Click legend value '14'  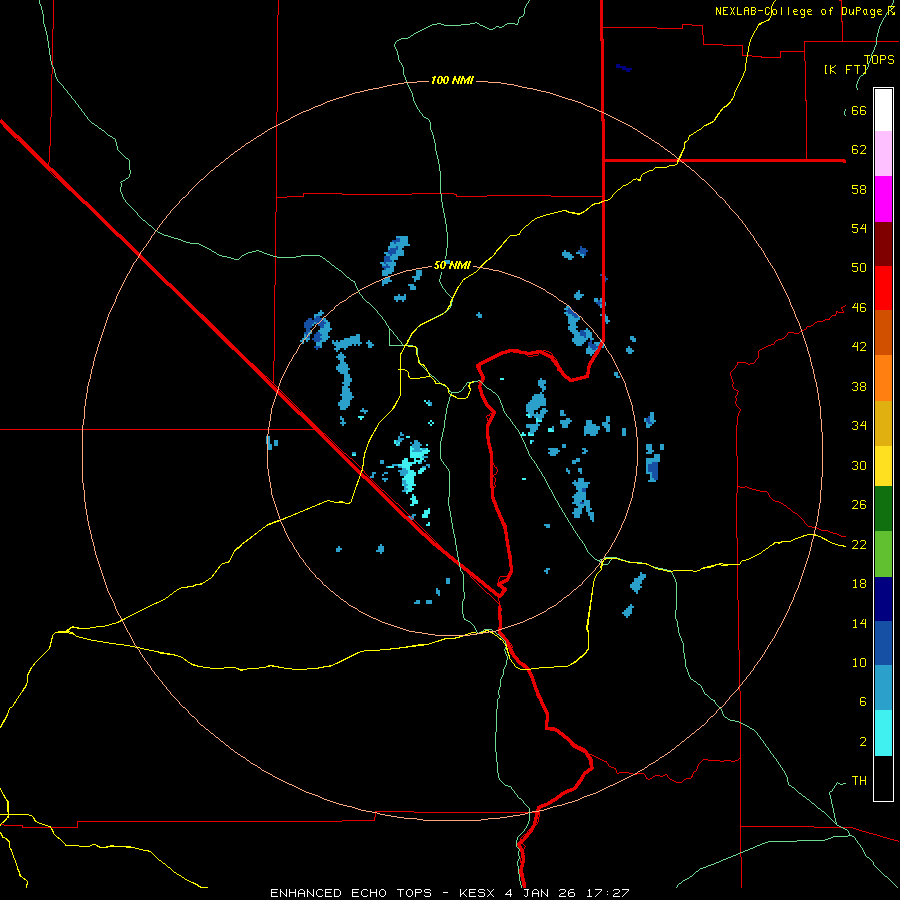859,623
